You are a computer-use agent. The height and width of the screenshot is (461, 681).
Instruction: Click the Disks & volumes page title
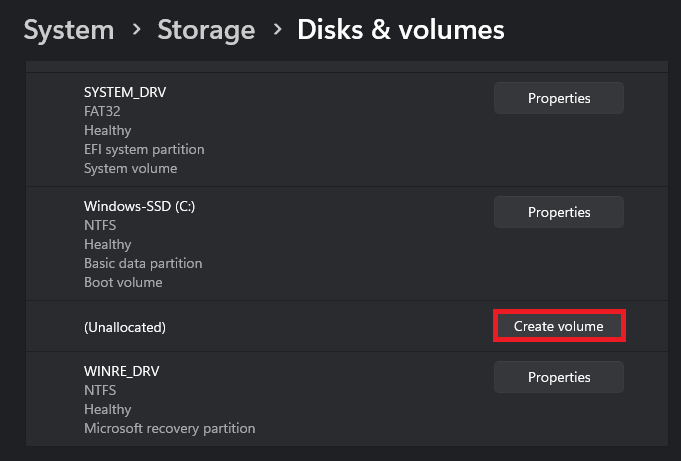point(400,30)
